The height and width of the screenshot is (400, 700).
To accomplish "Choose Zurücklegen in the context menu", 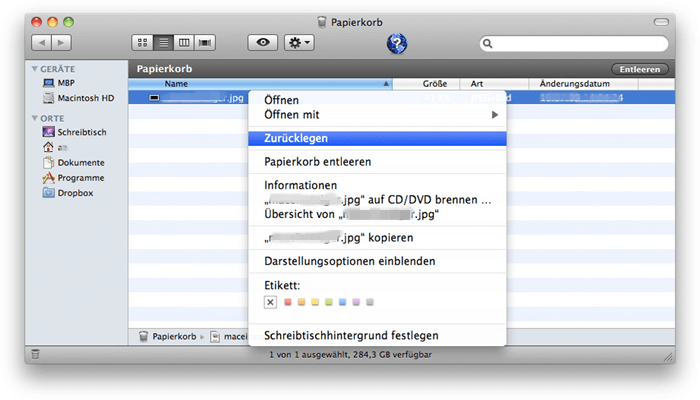I will click(377, 138).
